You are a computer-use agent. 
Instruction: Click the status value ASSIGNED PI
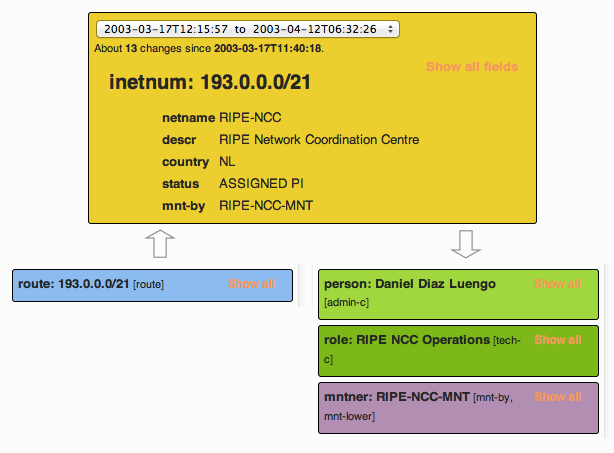tap(261, 184)
